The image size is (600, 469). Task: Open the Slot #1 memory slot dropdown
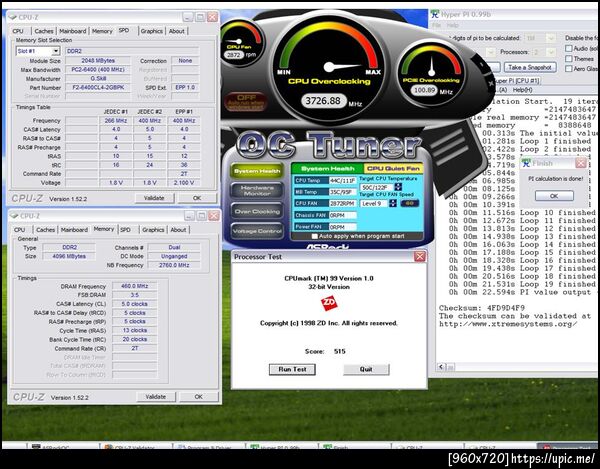click(x=56, y=51)
